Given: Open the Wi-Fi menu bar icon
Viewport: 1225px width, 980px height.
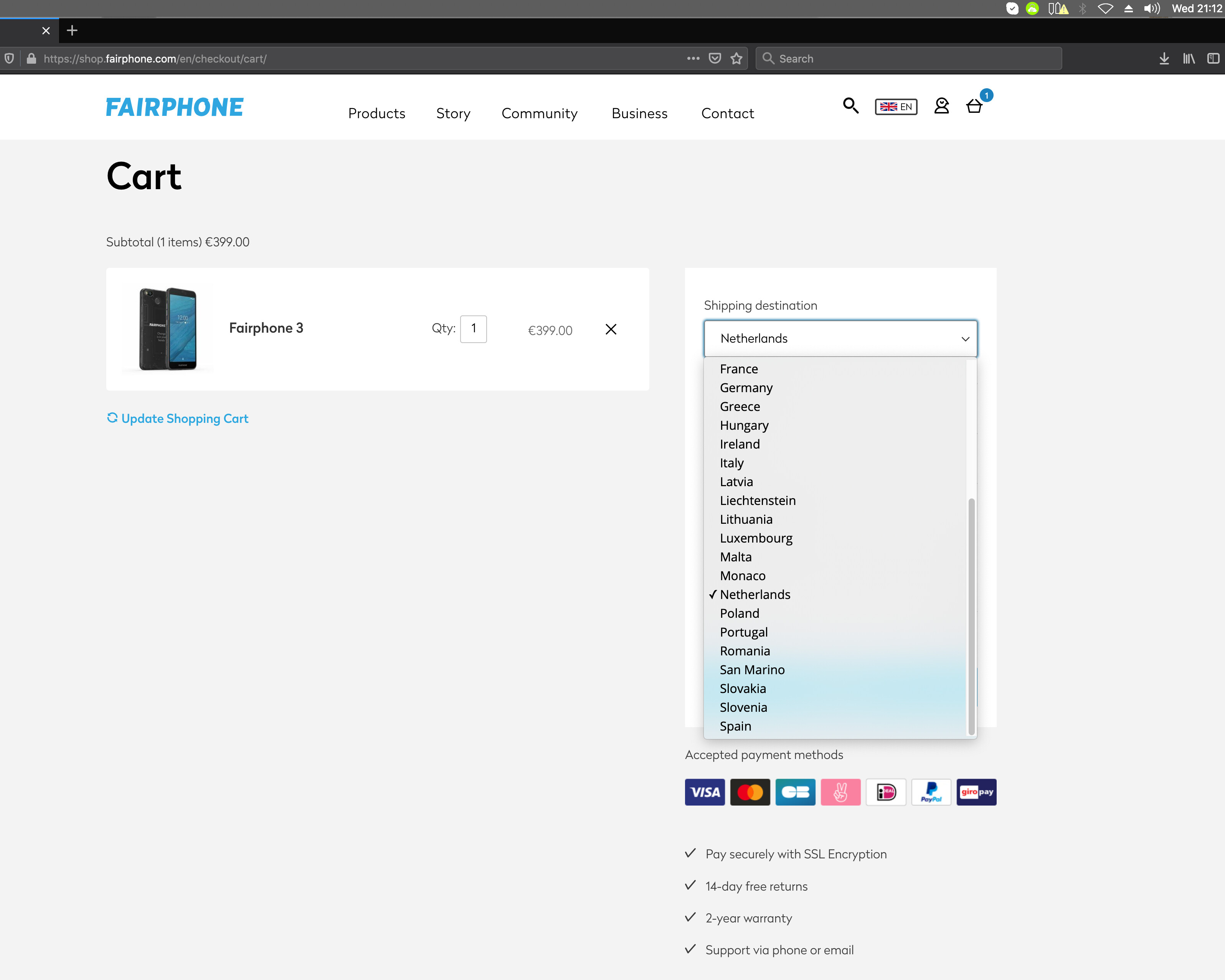Looking at the screenshot, I should click(x=1105, y=8).
